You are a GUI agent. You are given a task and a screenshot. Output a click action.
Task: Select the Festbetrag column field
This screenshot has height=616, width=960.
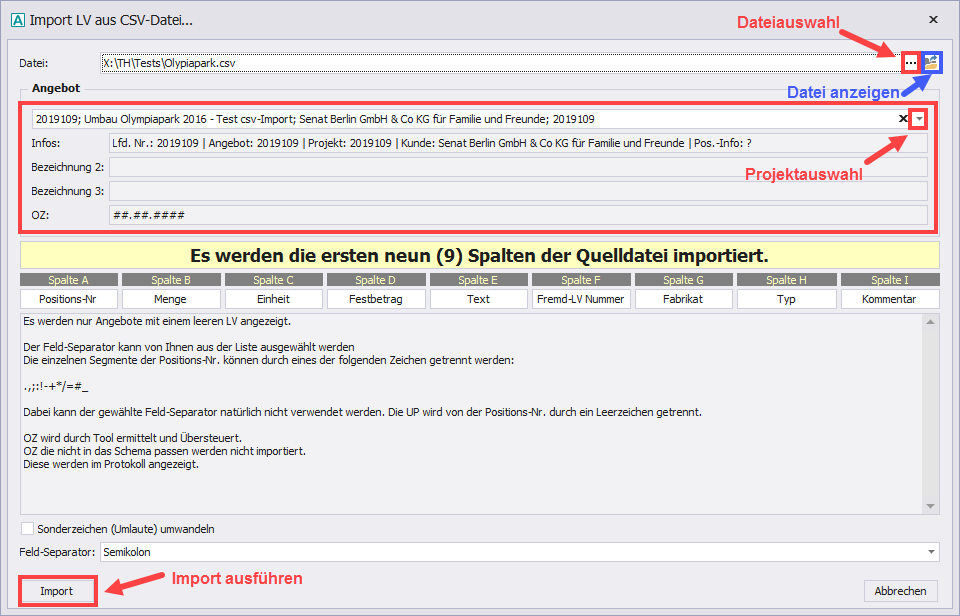[376, 299]
